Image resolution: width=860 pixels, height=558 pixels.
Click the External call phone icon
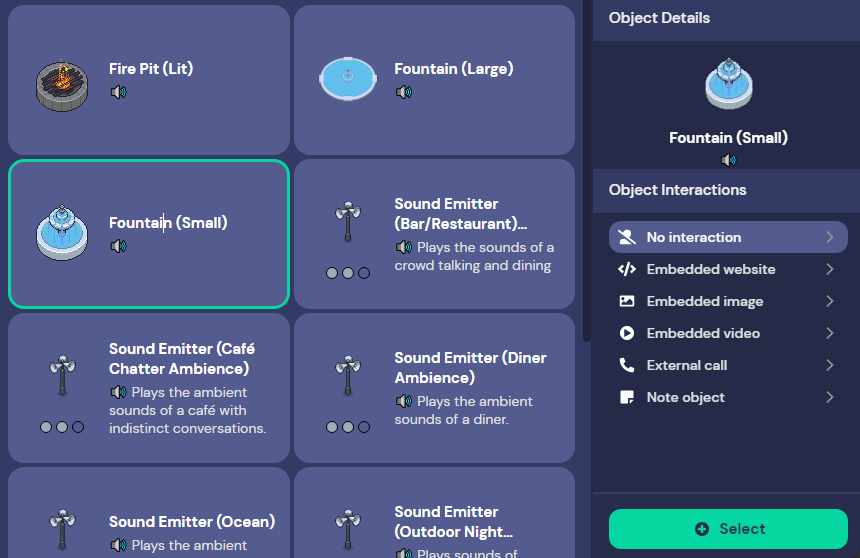tap(627, 365)
